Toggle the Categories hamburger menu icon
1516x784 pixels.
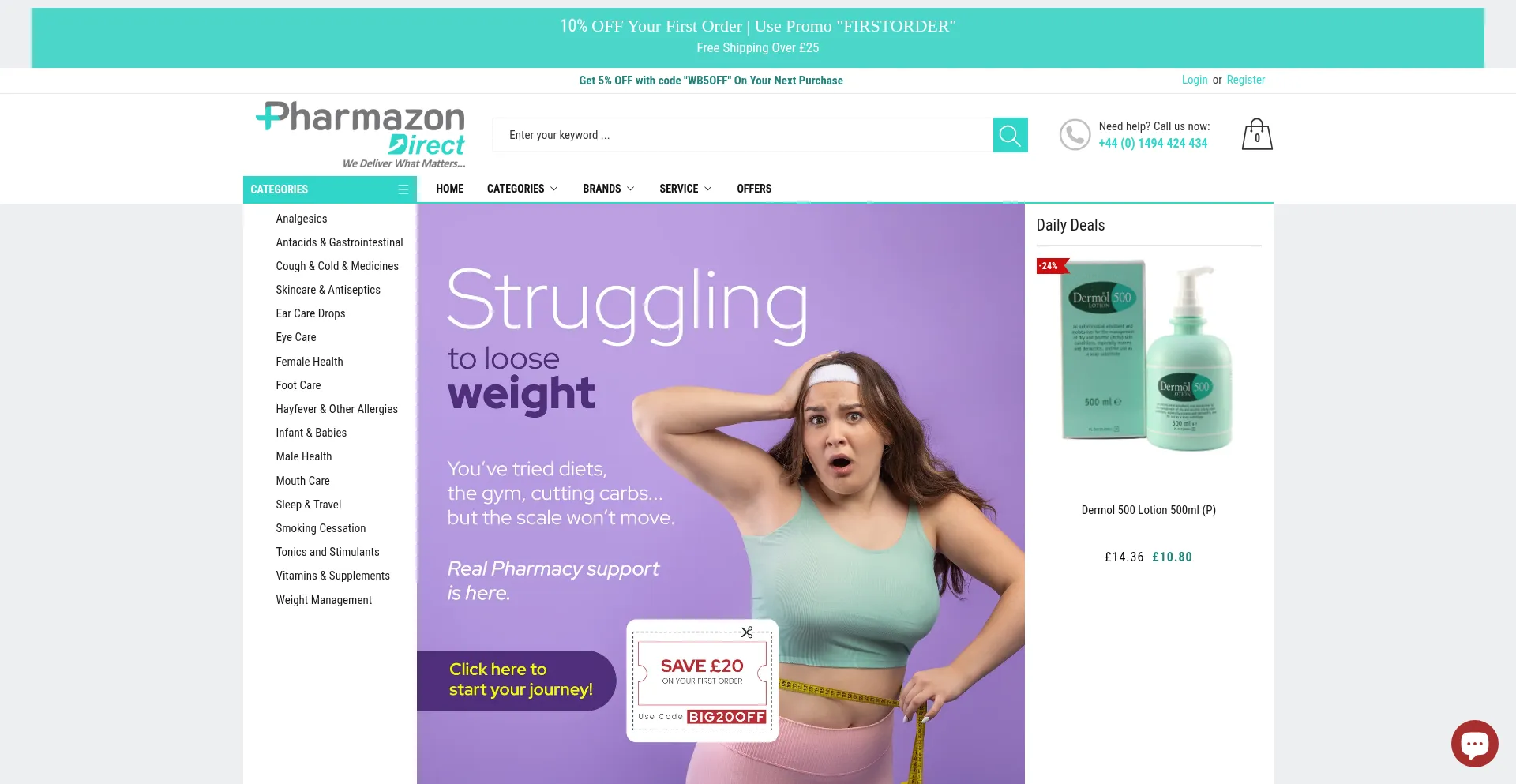(x=403, y=189)
